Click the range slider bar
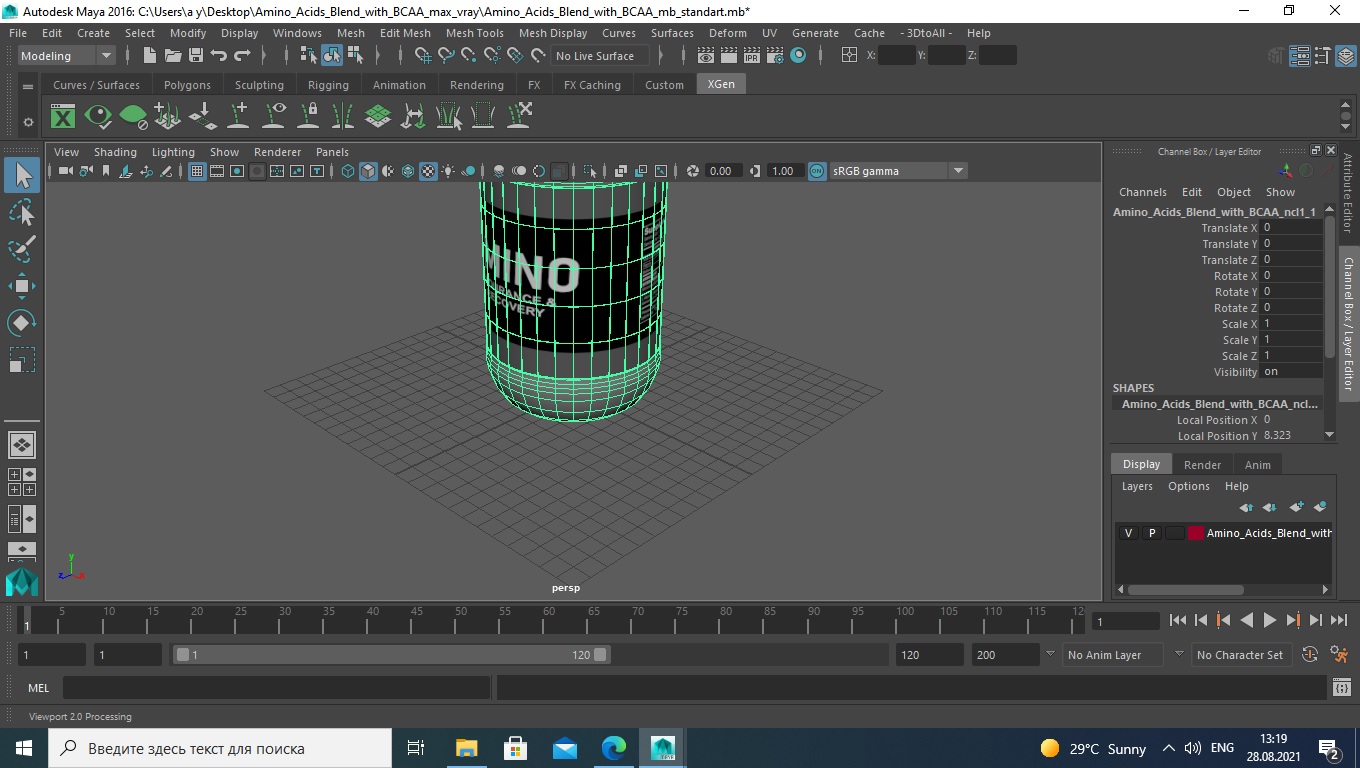The height and width of the screenshot is (768, 1360). coord(392,655)
